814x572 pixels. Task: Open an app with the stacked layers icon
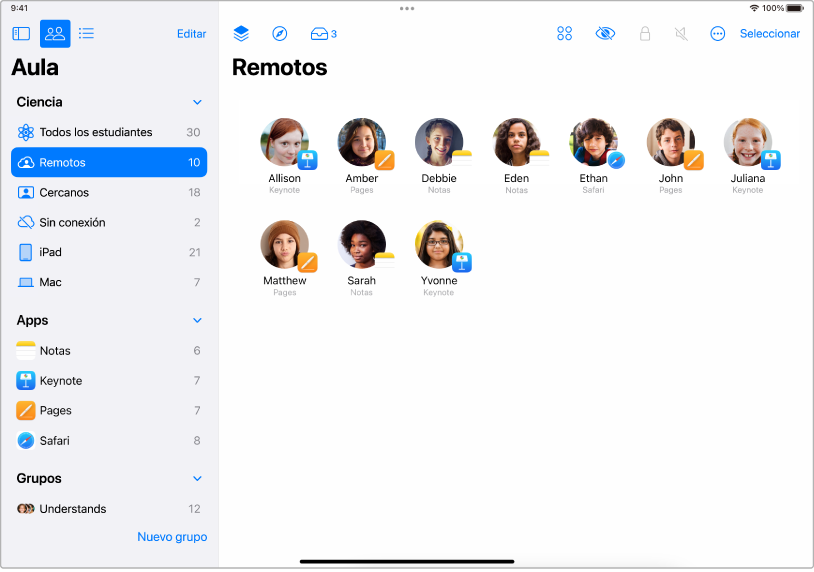[241, 34]
